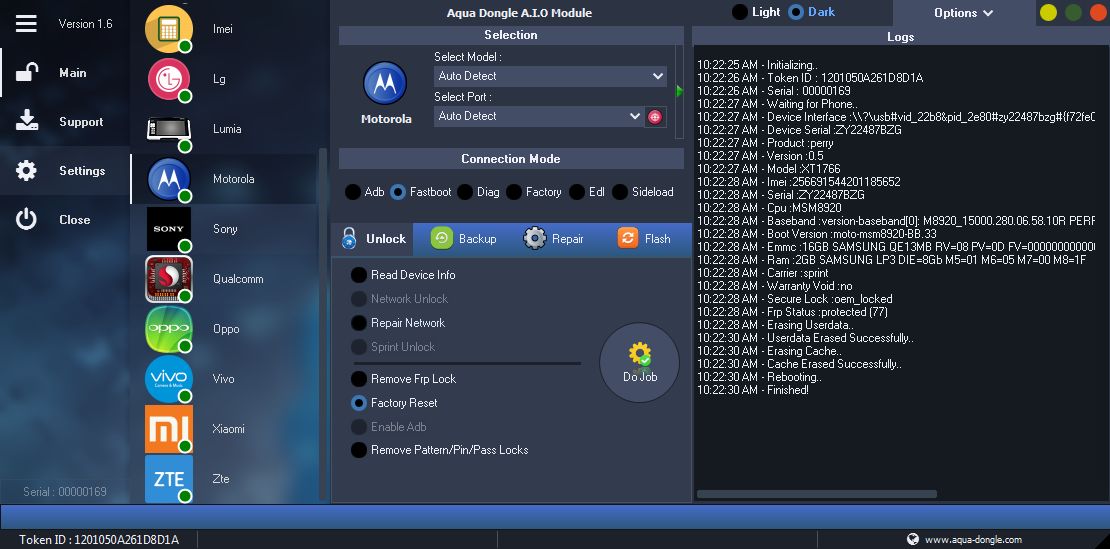Click the Close label in sidebar
Image resolution: width=1110 pixels, height=549 pixels.
(x=74, y=219)
